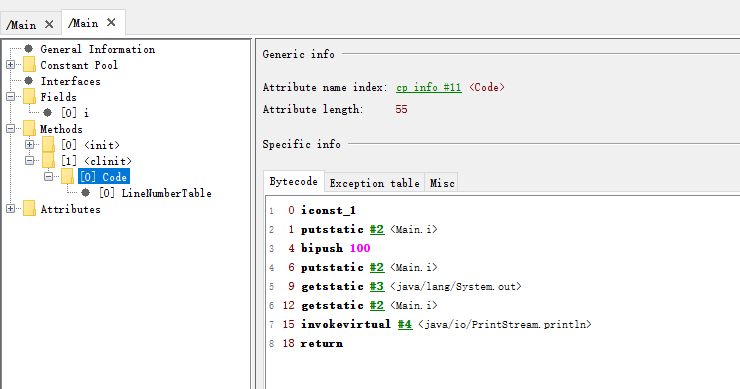The height and width of the screenshot is (389, 740).
Task: Select Constant Pool in the tree
Action: click(79, 65)
